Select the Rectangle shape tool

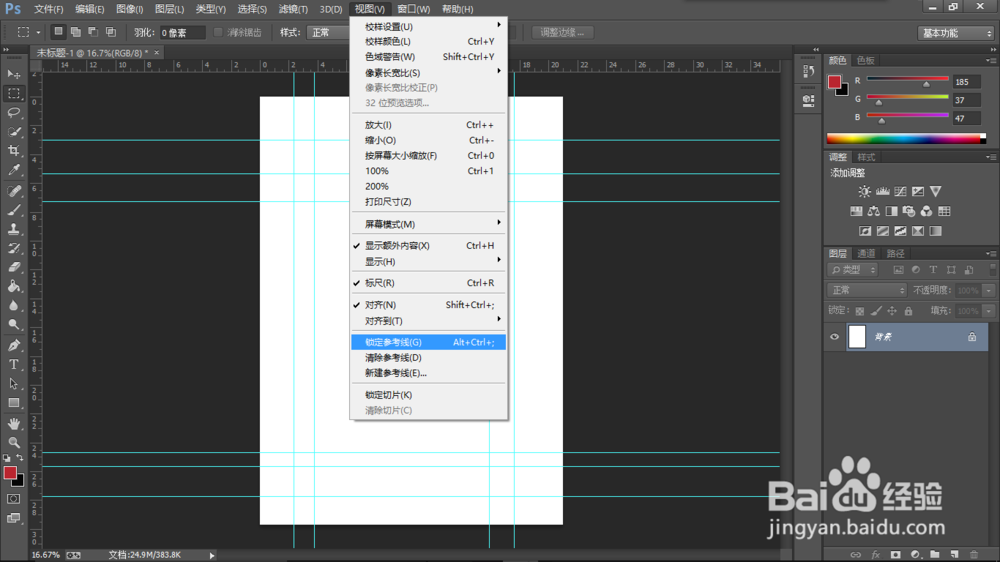click(13, 403)
